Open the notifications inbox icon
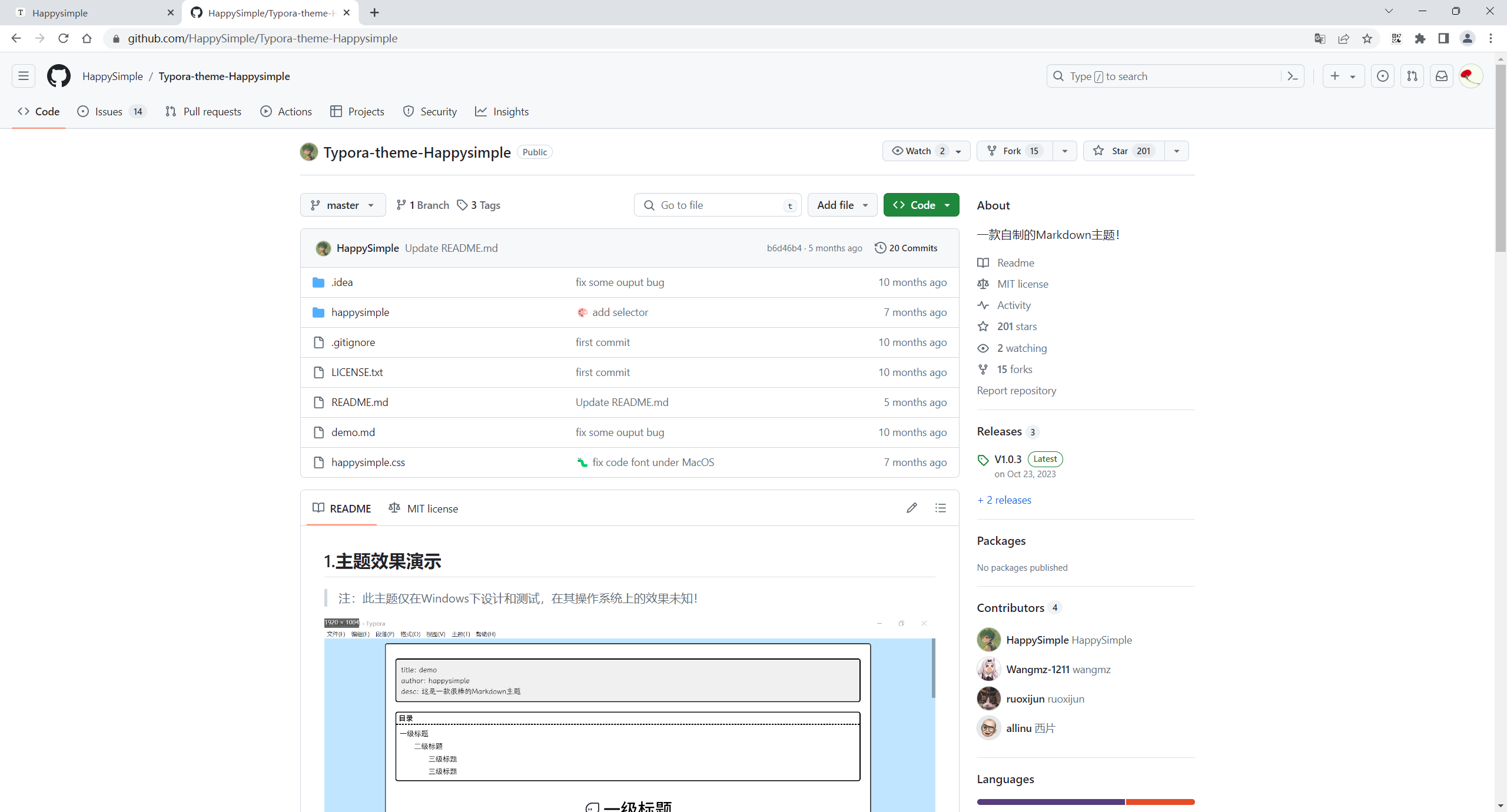 pos(1442,76)
